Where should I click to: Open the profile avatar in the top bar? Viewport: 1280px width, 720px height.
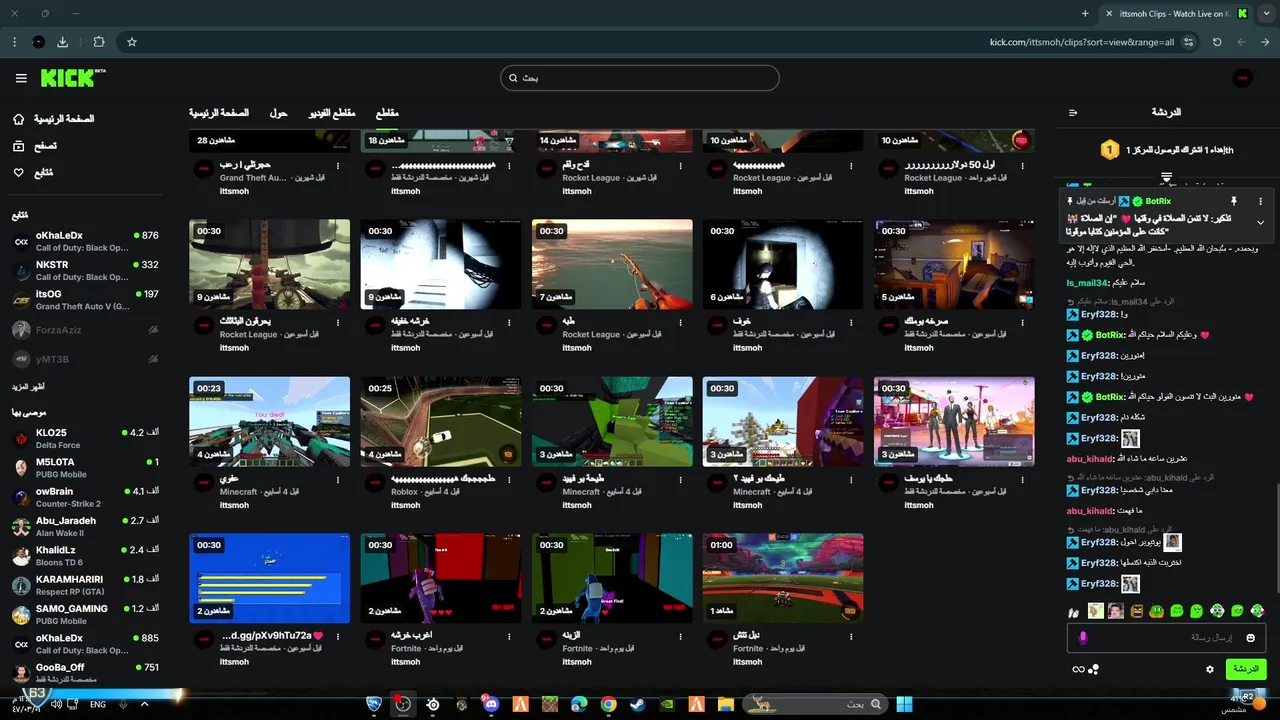(x=1242, y=78)
